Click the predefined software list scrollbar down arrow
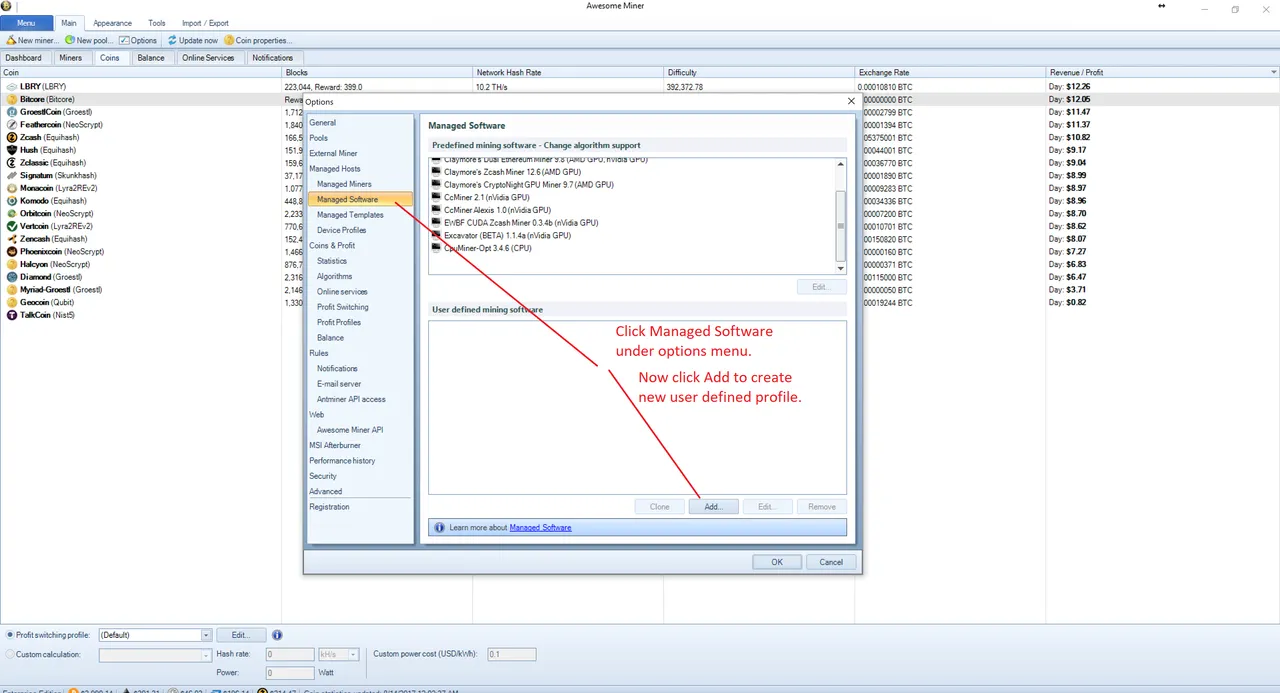Viewport: 1280px width, 693px height. click(x=841, y=267)
